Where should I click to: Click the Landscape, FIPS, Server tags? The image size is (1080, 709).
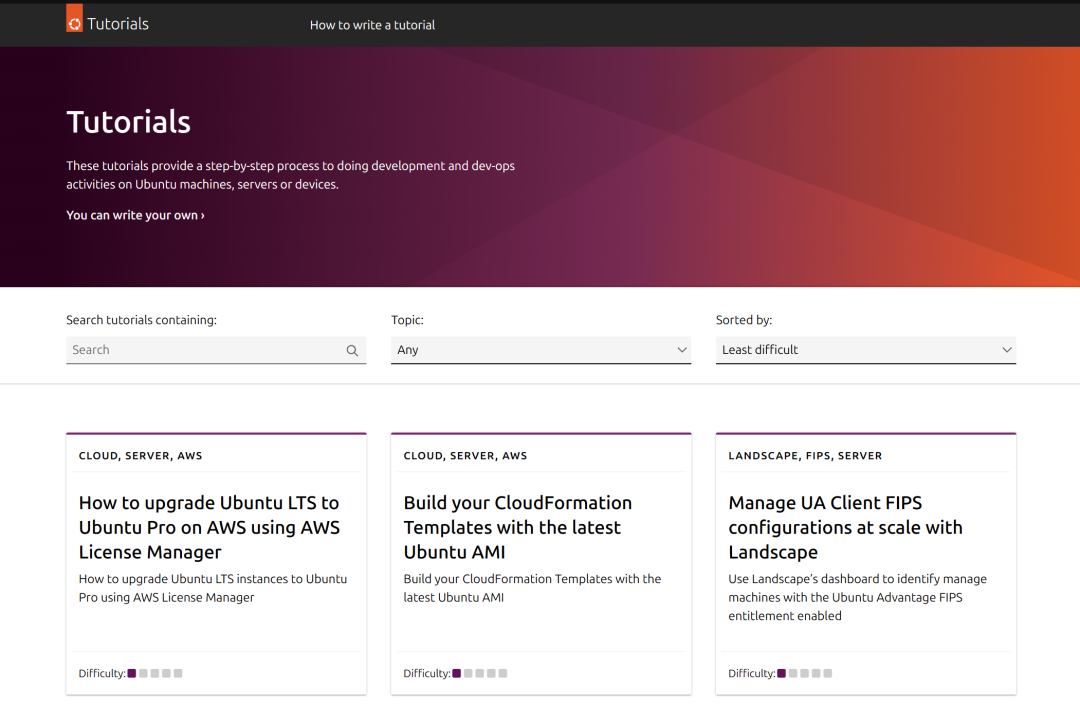pyautogui.click(x=805, y=456)
